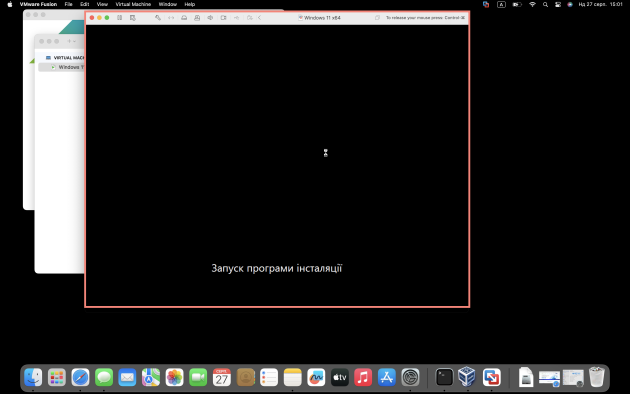Screen dimensions: 630x394
Task: Open Freeform from the Dock
Action: tap(316, 377)
